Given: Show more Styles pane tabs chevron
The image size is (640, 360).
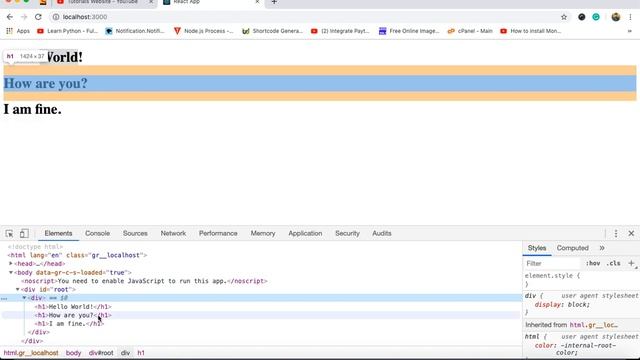Looking at the screenshot, I should click(x=602, y=248).
